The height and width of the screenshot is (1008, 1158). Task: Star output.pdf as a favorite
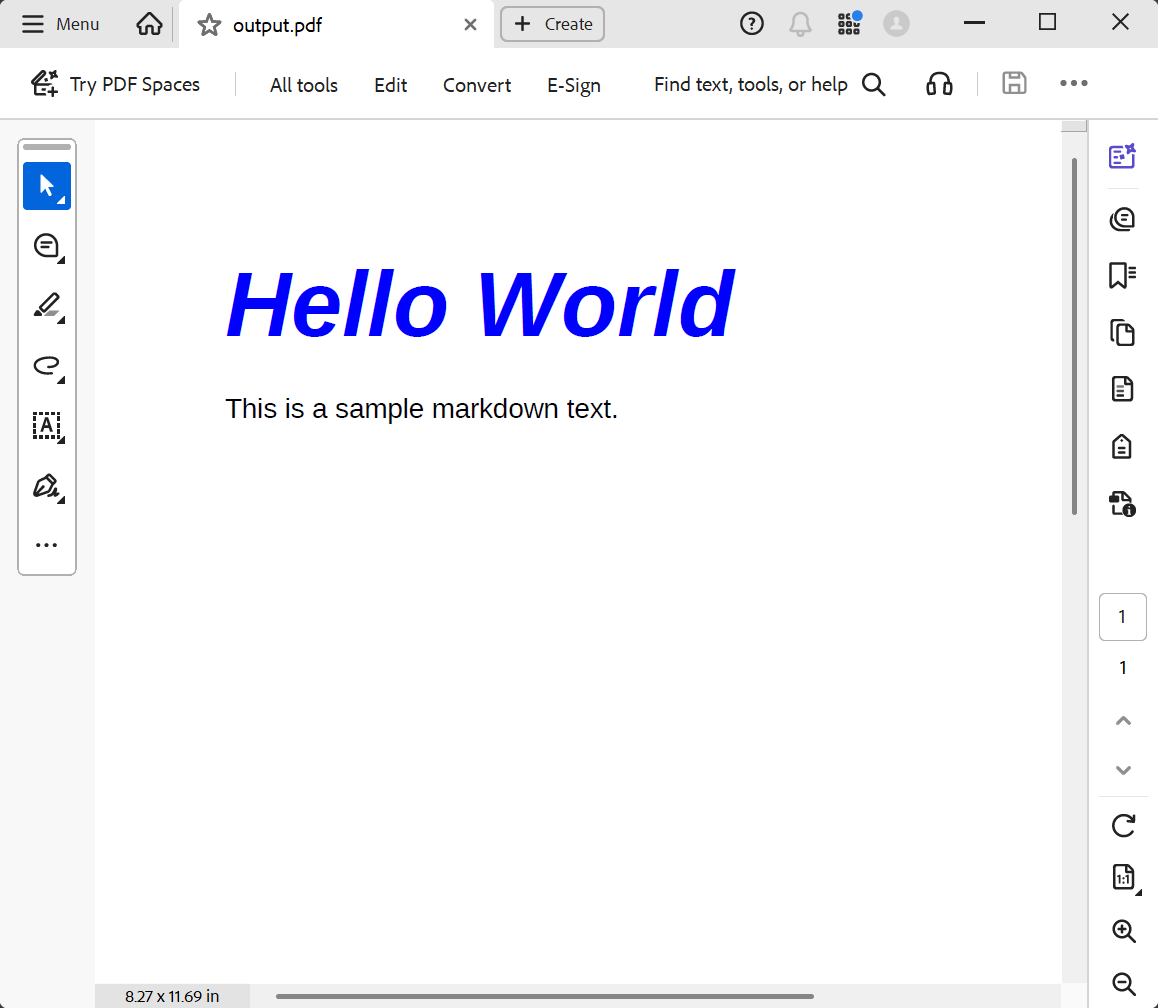209,25
